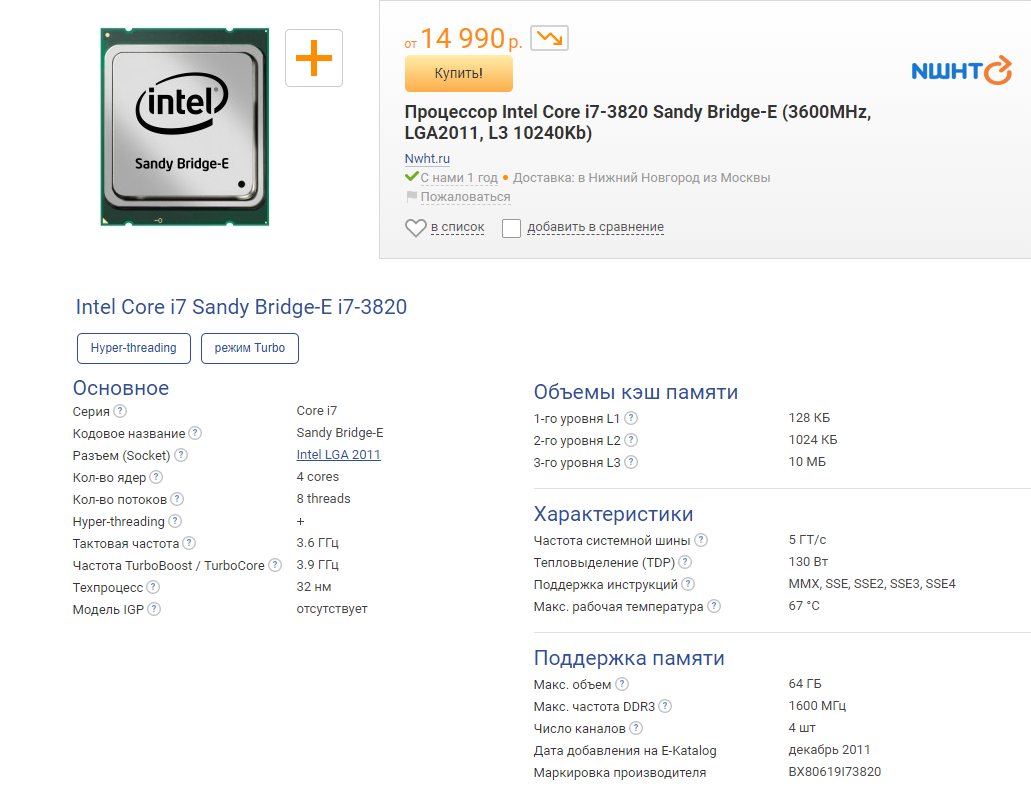Open help icon for Кол-во ядер
Screen dimensions: 1031x796
[x=156, y=477]
